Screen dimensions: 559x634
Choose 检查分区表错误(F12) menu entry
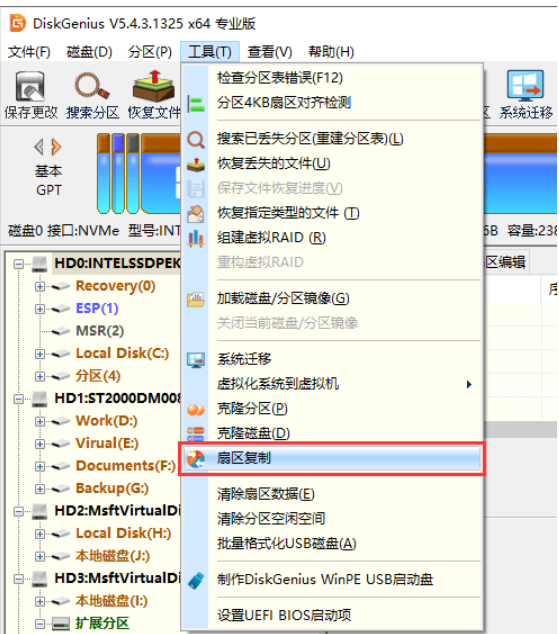point(331,78)
